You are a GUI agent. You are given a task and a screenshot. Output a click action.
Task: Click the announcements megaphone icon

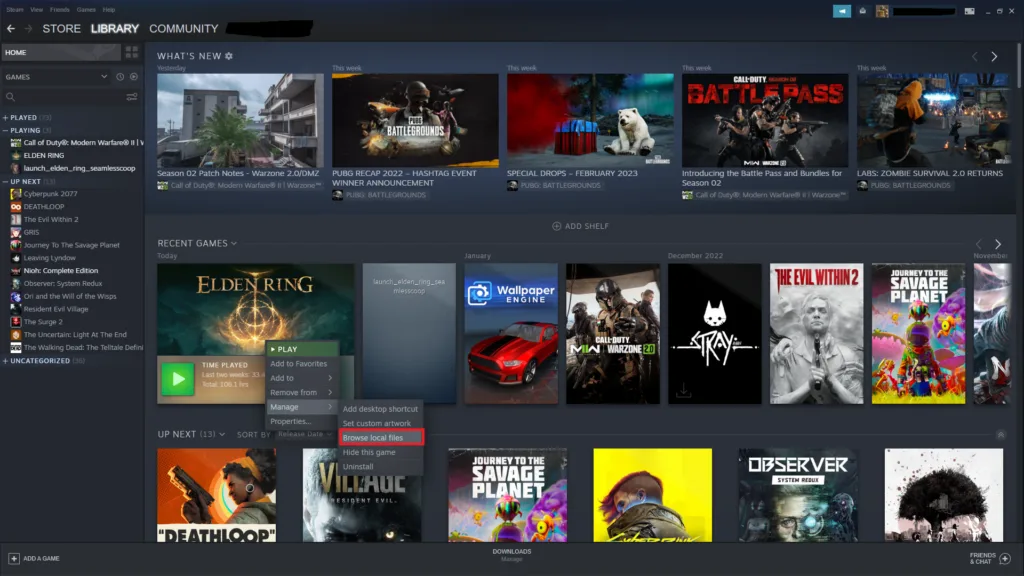(x=841, y=11)
